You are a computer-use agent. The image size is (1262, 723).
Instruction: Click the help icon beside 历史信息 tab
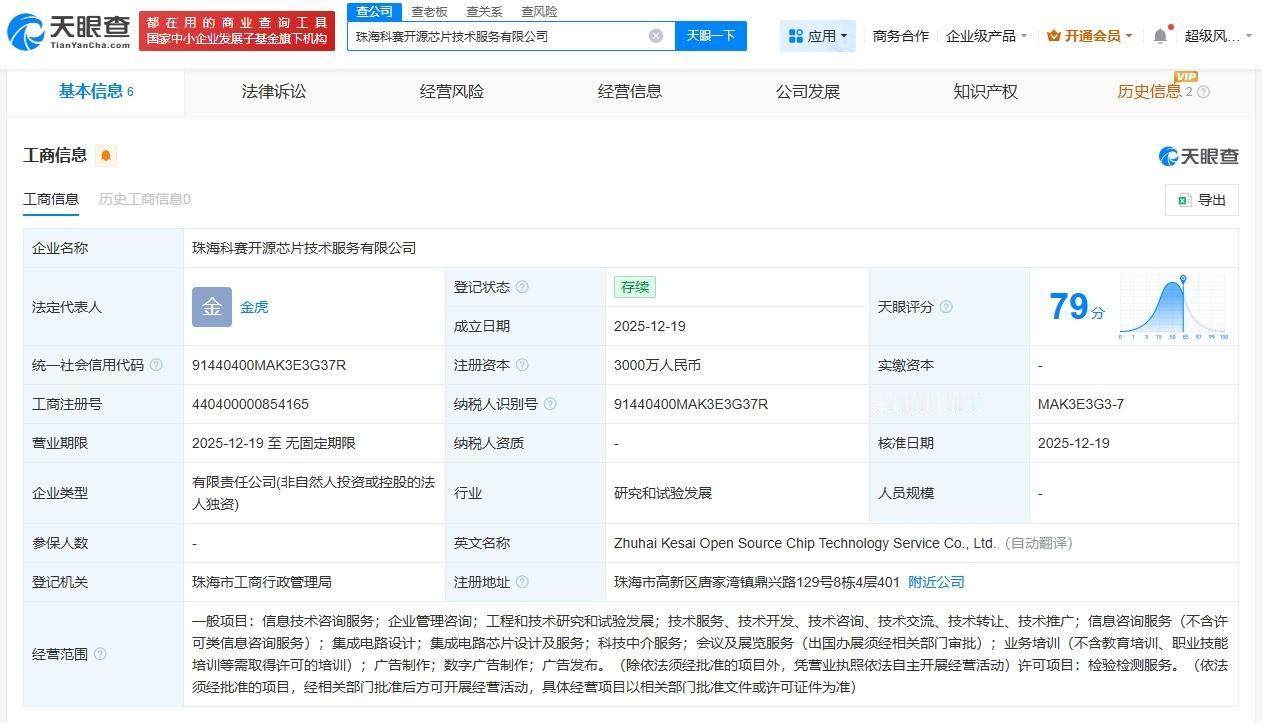(x=1203, y=92)
